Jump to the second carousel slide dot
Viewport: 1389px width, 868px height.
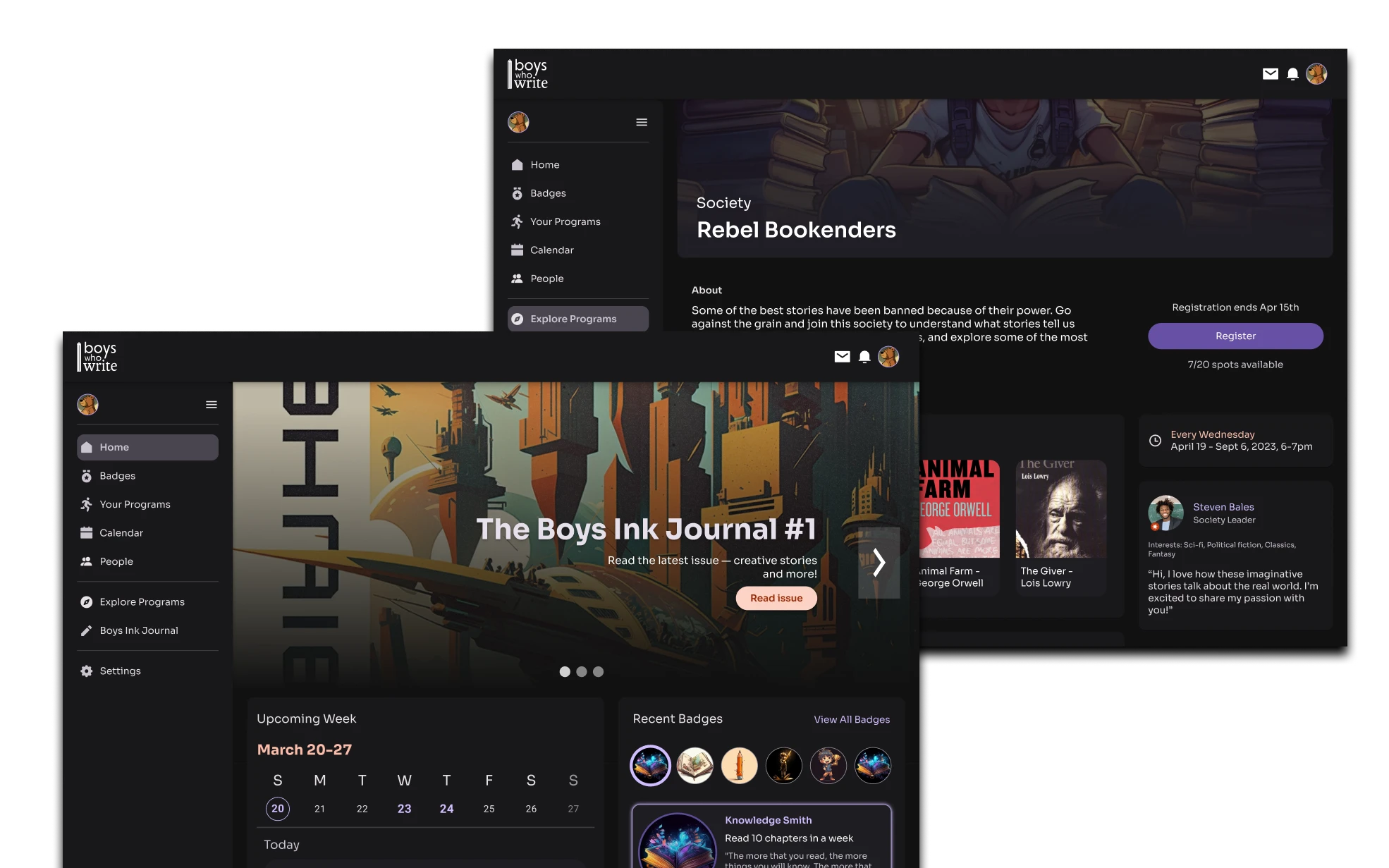(x=582, y=672)
